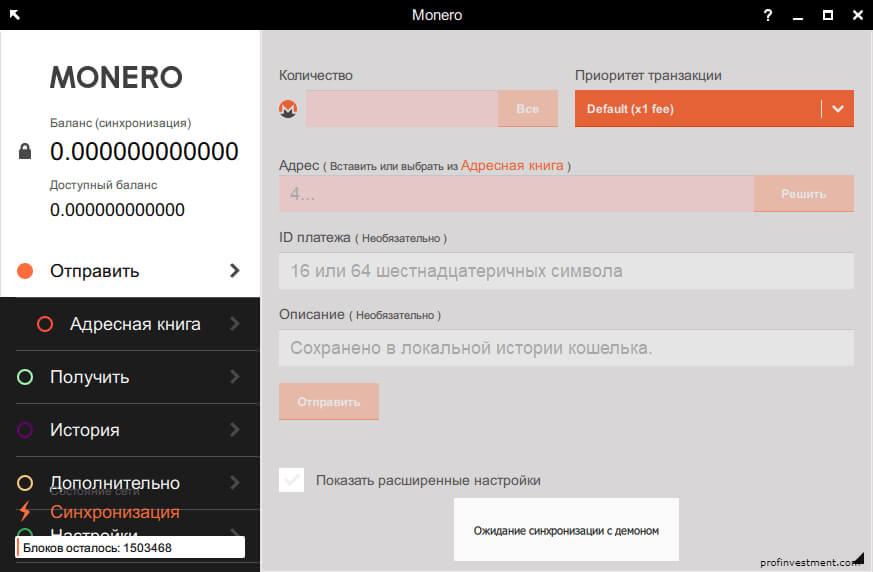Click the red circle beside Адресная книга
Viewport: 873px width, 572px height.
point(45,324)
